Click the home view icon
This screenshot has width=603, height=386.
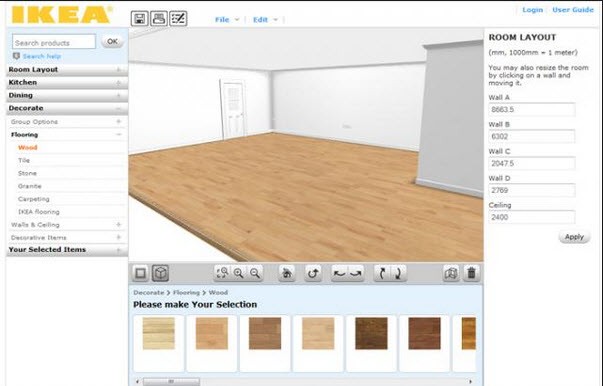click(287, 273)
